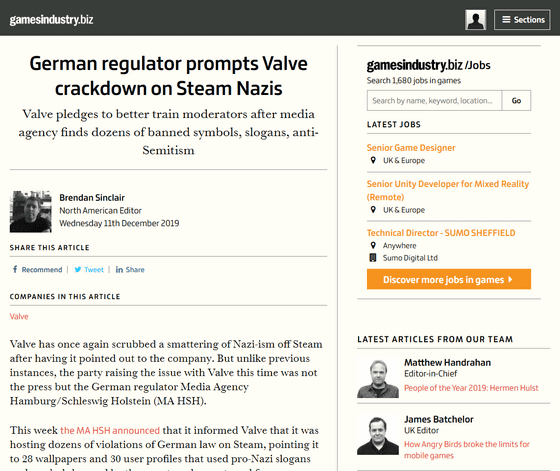
Task: Open the user account profile icon
Action: [475, 20]
